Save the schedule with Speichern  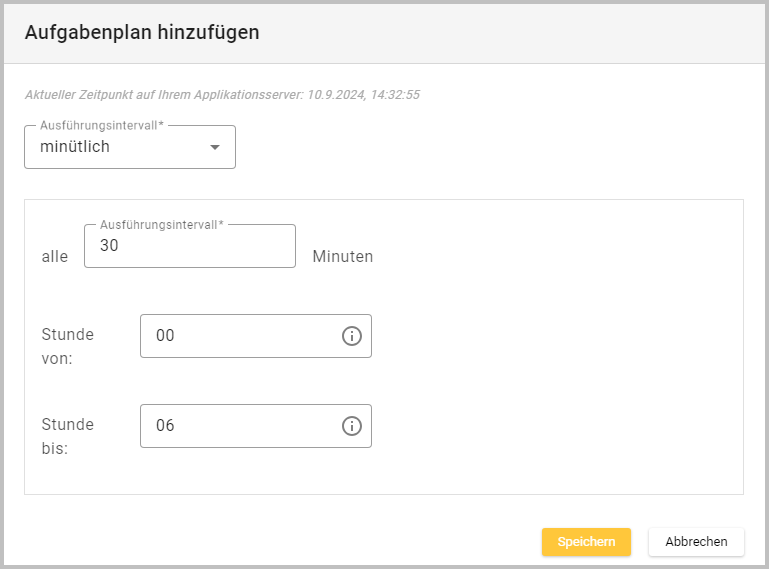tap(586, 541)
